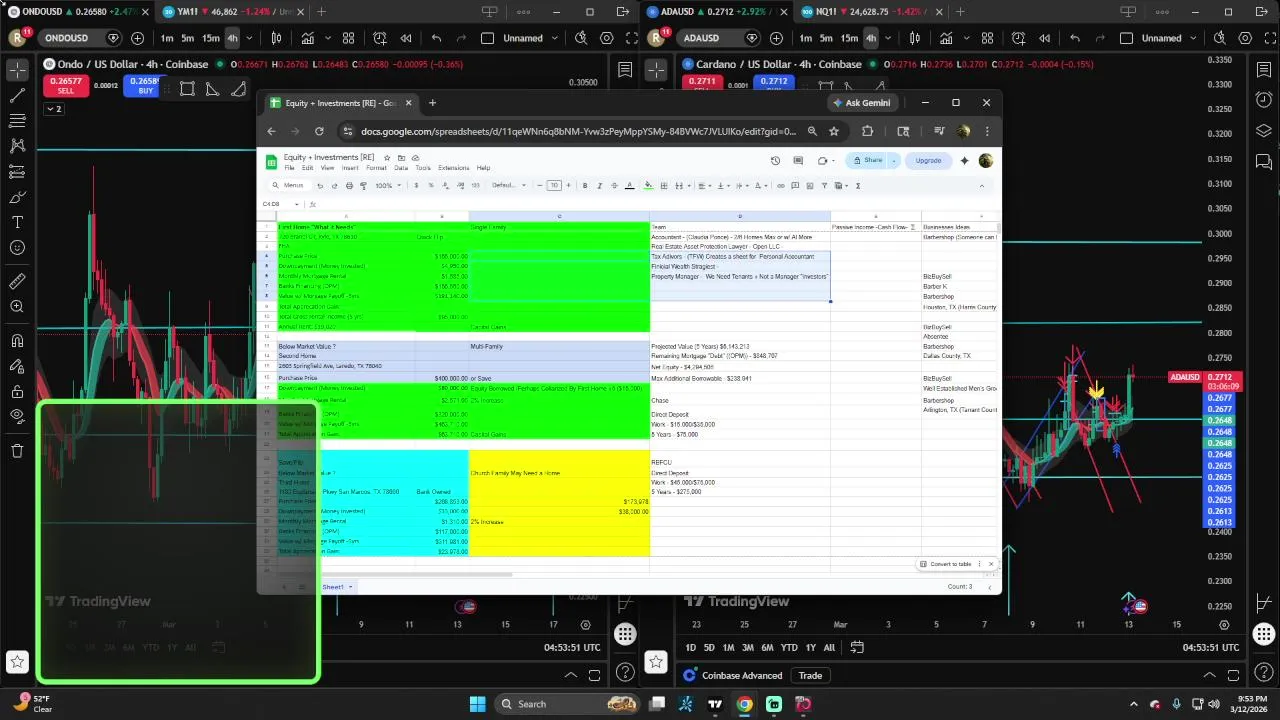Toggle fill color bucket in Sheets toolbar
The image size is (1280, 720).
pos(648,185)
